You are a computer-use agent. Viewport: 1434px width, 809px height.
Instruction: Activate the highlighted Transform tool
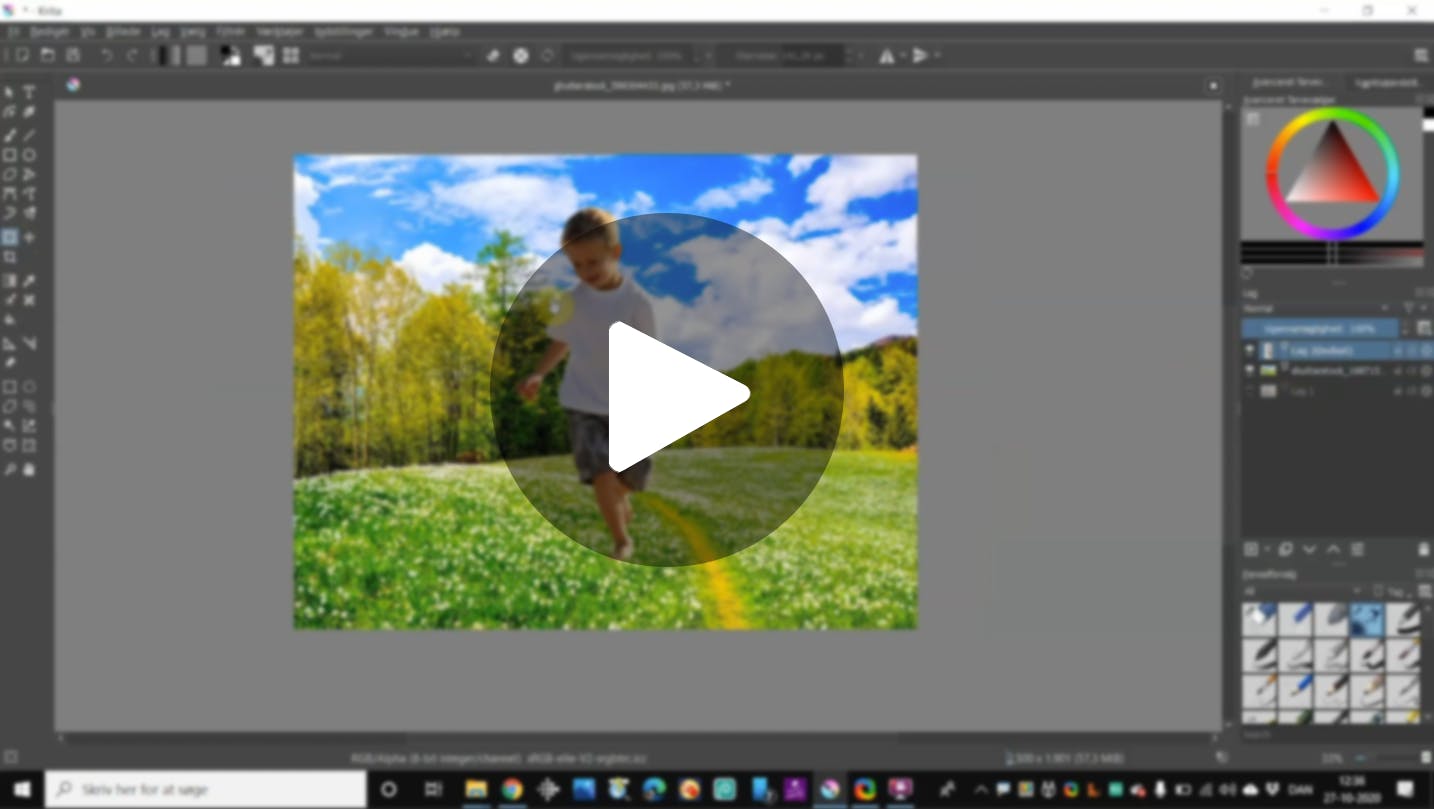coord(10,237)
